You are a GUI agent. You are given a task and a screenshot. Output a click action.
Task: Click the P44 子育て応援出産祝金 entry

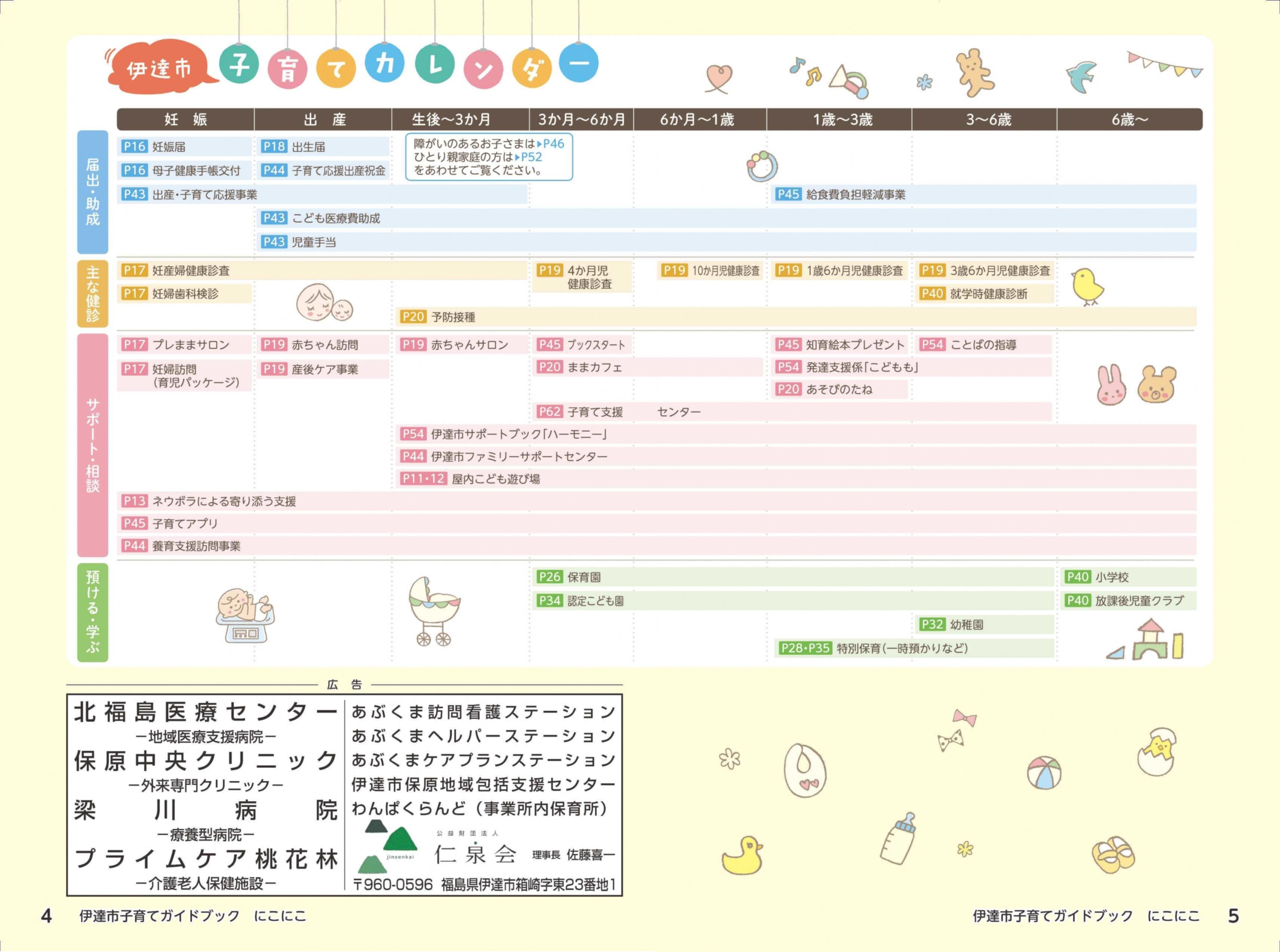coord(323,170)
